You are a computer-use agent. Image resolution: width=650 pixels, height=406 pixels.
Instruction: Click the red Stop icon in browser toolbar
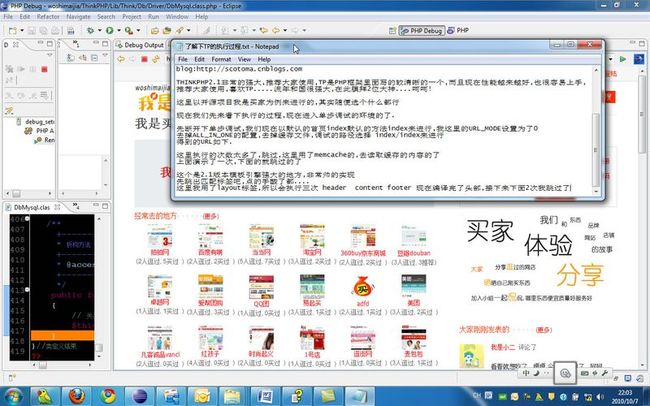[144, 59]
